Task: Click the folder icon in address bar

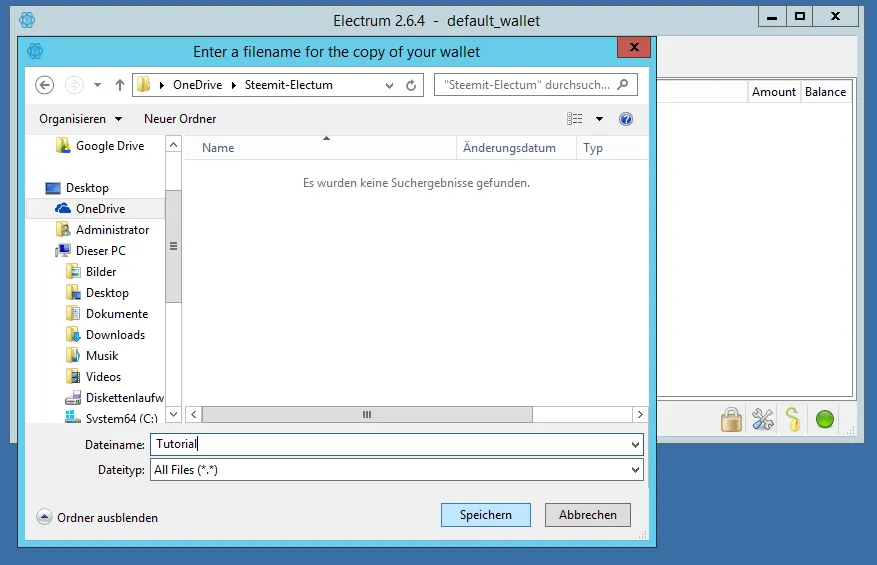Action: coord(144,84)
